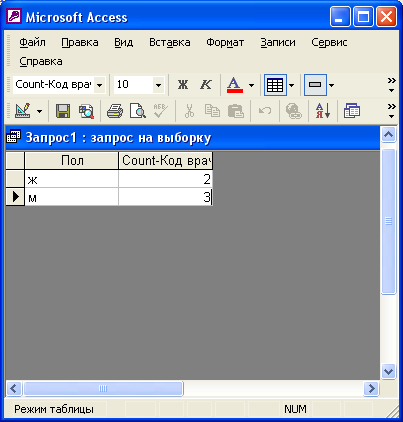Click the select-all corner box
Image resolution: width=403 pixels, height=422 pixels.
point(15,161)
